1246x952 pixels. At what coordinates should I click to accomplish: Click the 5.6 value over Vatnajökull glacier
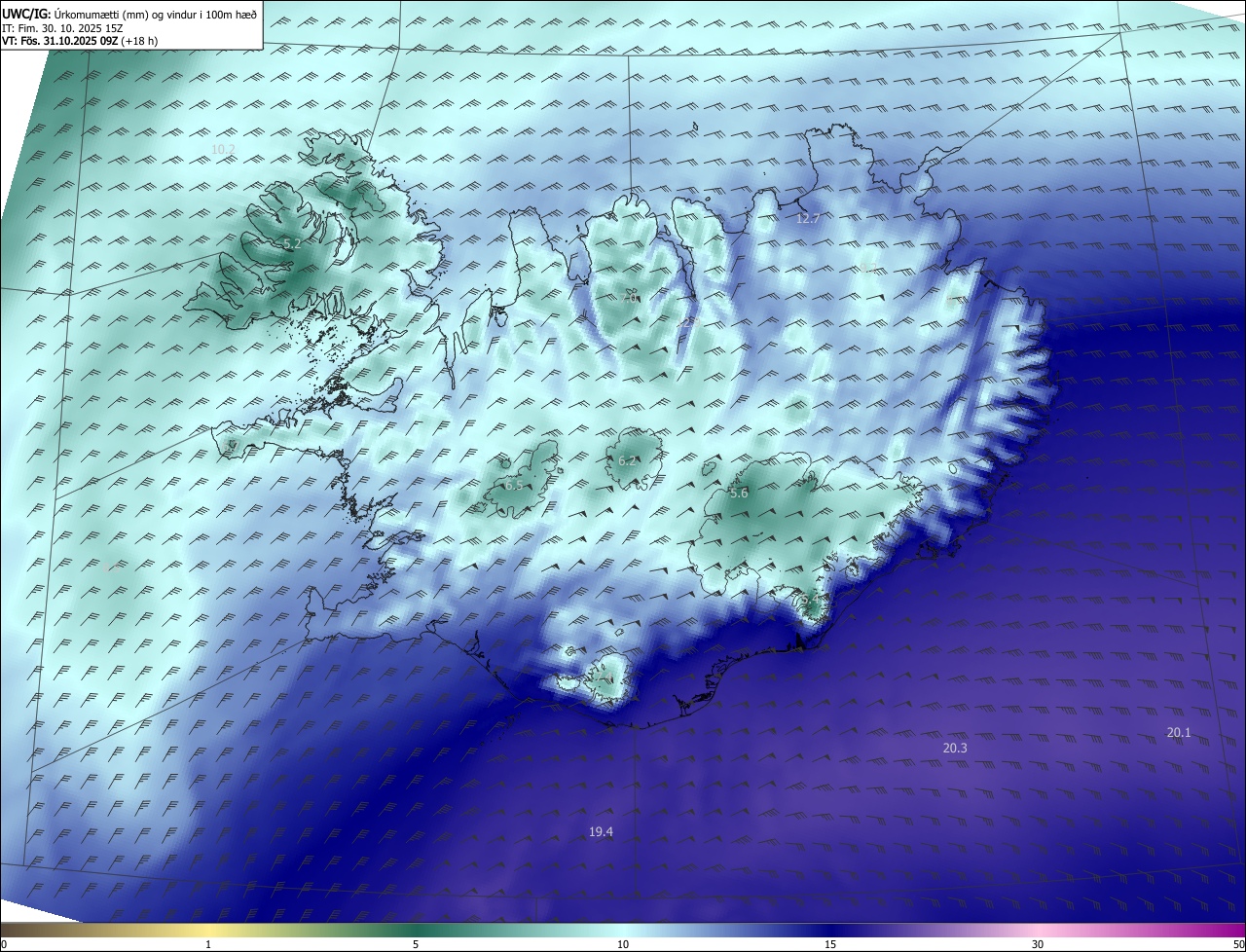tap(739, 494)
